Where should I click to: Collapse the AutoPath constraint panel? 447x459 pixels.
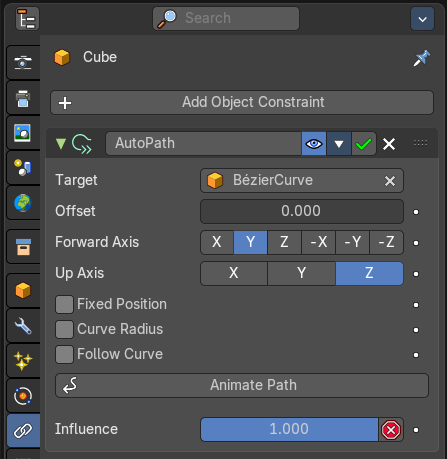pos(61,144)
